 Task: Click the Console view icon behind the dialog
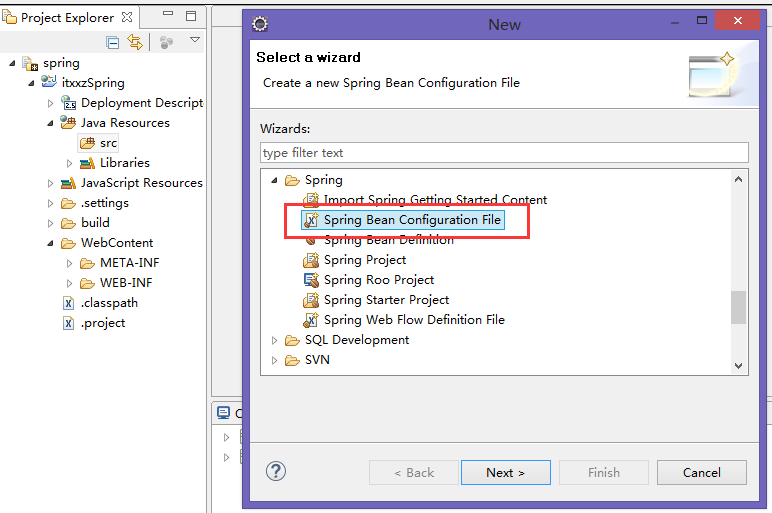click(x=224, y=413)
